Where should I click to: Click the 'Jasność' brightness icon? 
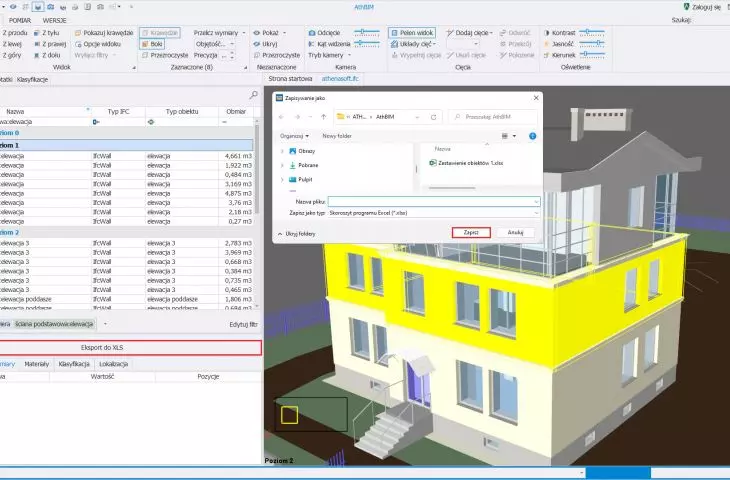(547, 44)
